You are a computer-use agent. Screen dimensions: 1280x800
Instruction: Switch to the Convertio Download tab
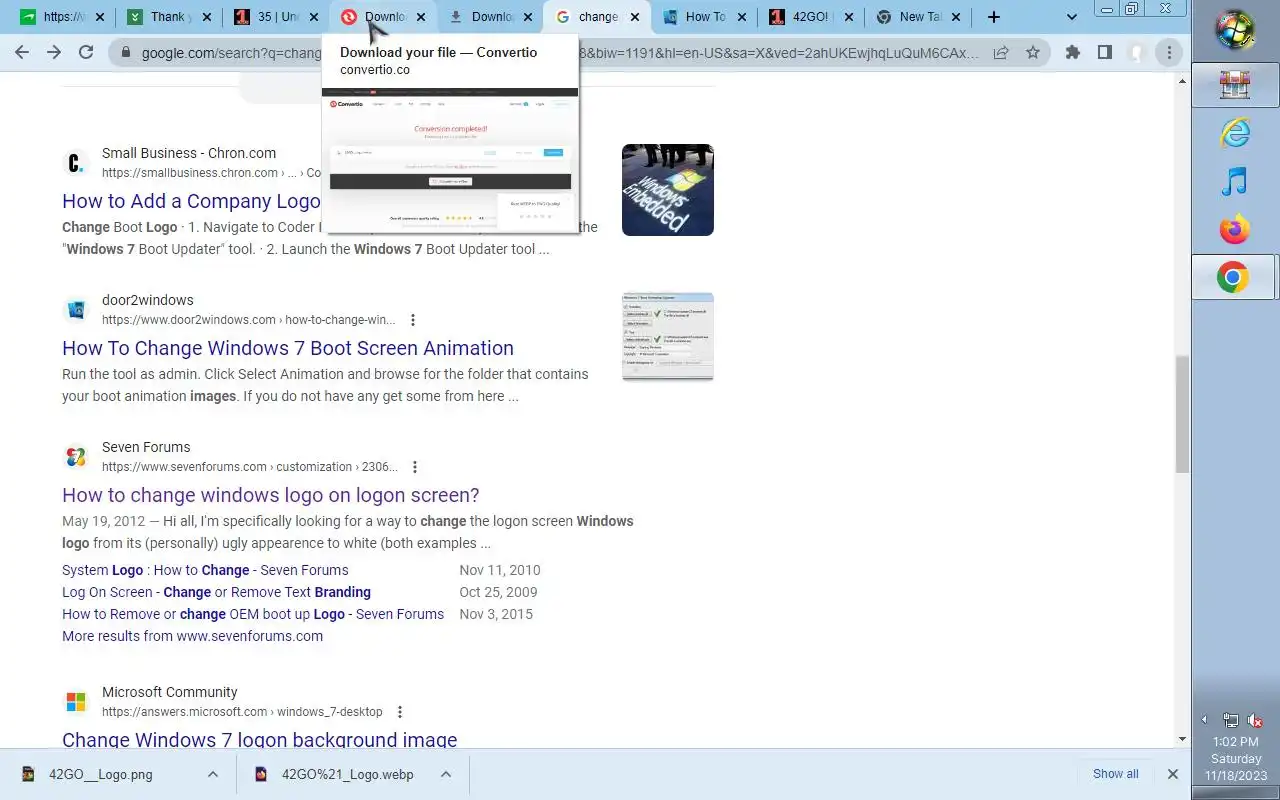[x=381, y=17]
